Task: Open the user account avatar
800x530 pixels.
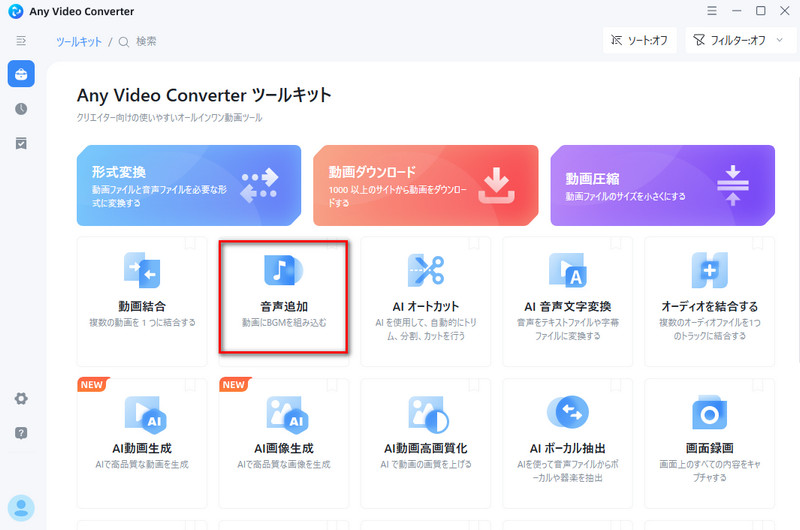Action: (x=21, y=508)
